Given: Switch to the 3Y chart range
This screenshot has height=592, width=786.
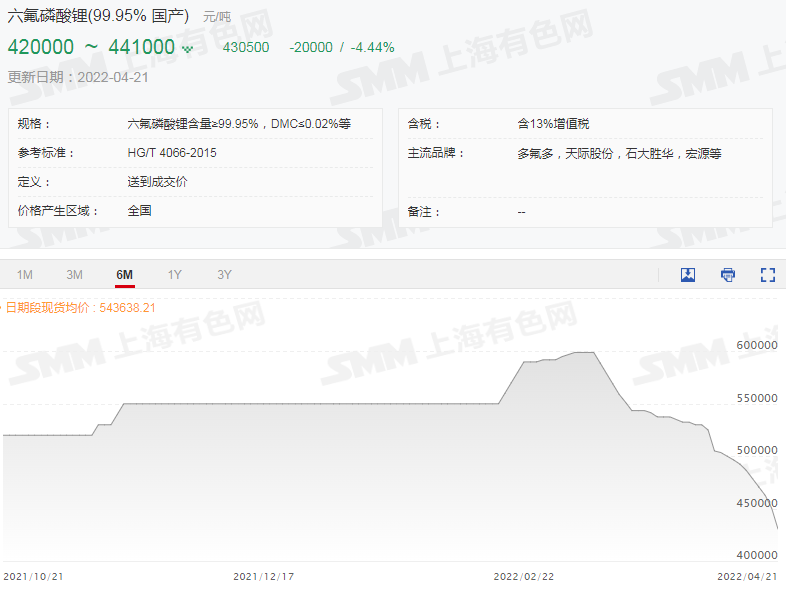Looking at the screenshot, I should tap(224, 275).
